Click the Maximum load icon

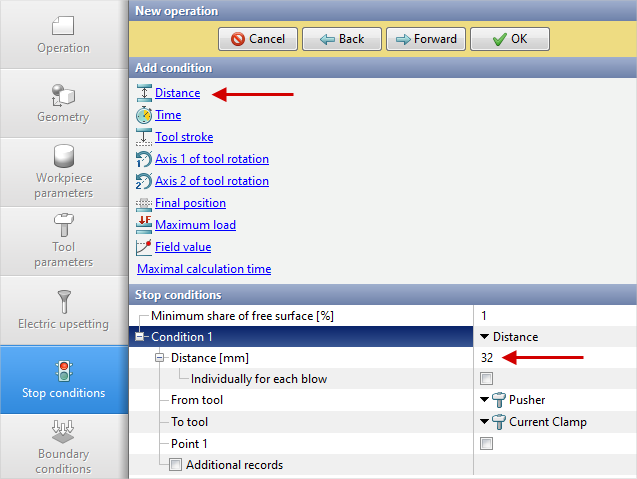pos(144,225)
